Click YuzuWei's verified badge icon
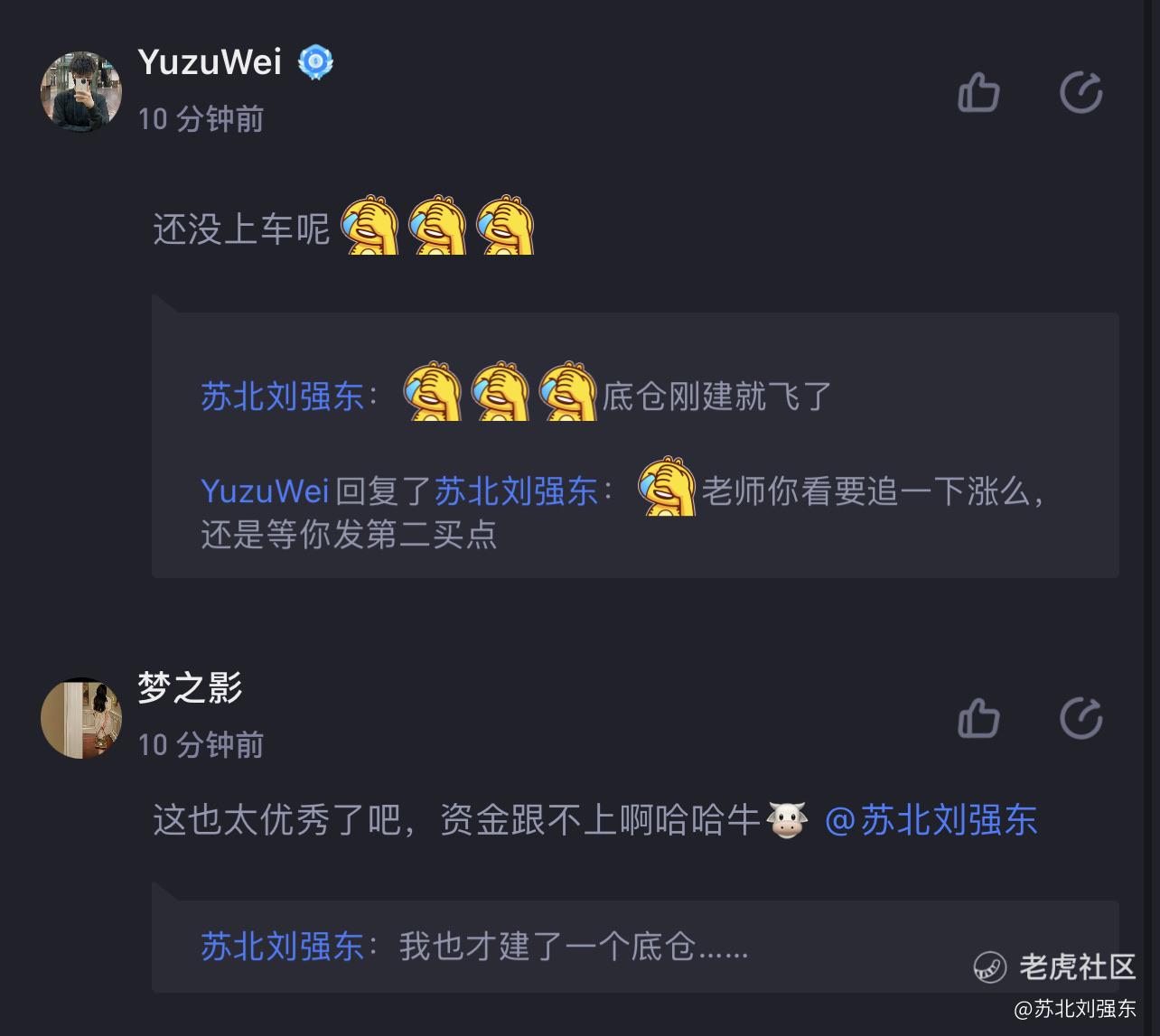 coord(315,62)
